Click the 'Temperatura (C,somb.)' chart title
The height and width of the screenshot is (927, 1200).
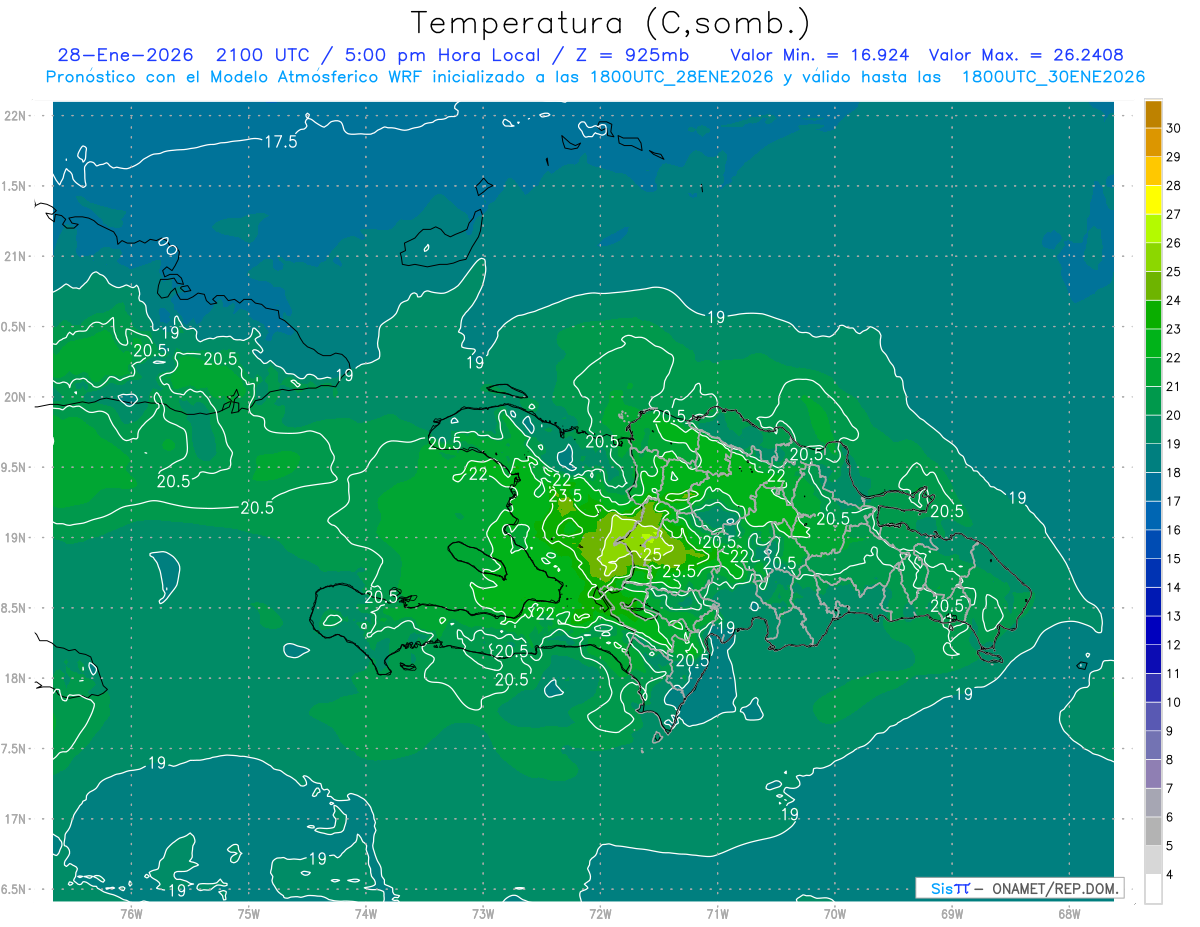point(610,23)
